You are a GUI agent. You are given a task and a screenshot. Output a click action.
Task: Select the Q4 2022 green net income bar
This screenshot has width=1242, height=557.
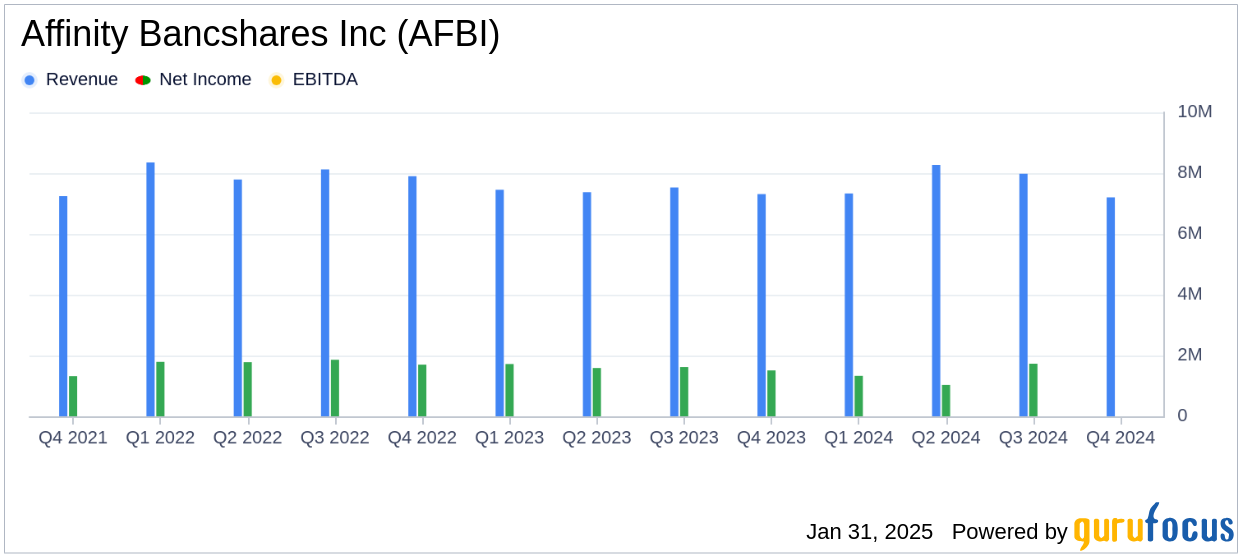(x=422, y=390)
